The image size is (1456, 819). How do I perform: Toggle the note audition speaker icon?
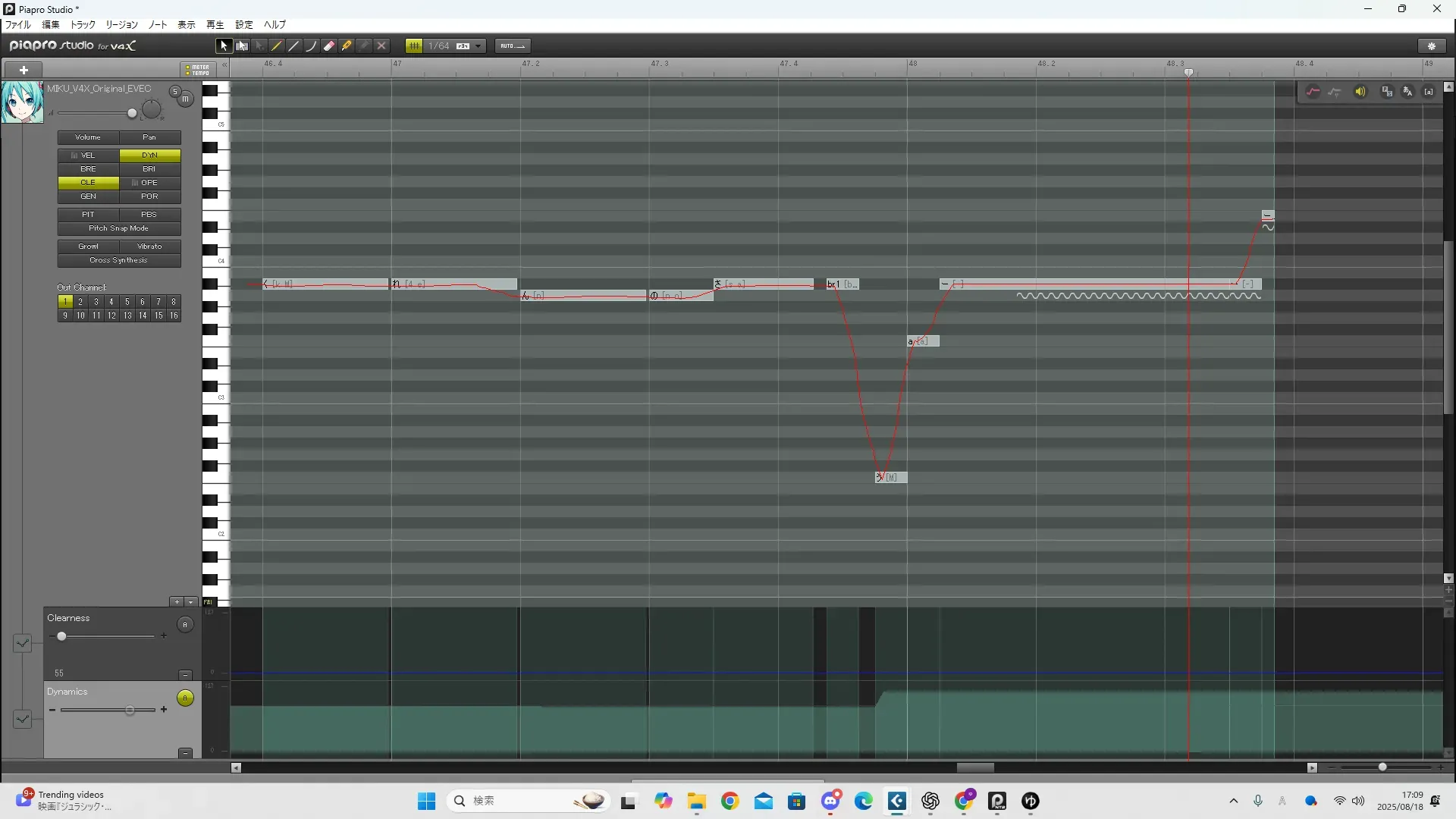coord(1360,92)
